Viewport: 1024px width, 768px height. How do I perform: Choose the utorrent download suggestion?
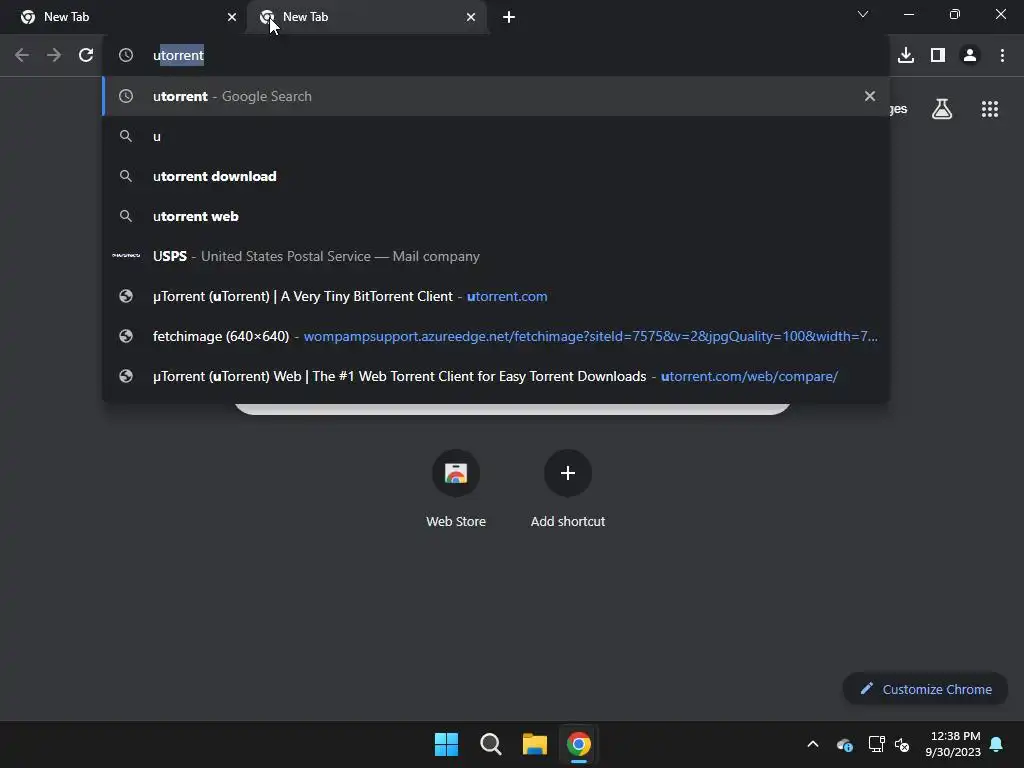click(x=496, y=176)
